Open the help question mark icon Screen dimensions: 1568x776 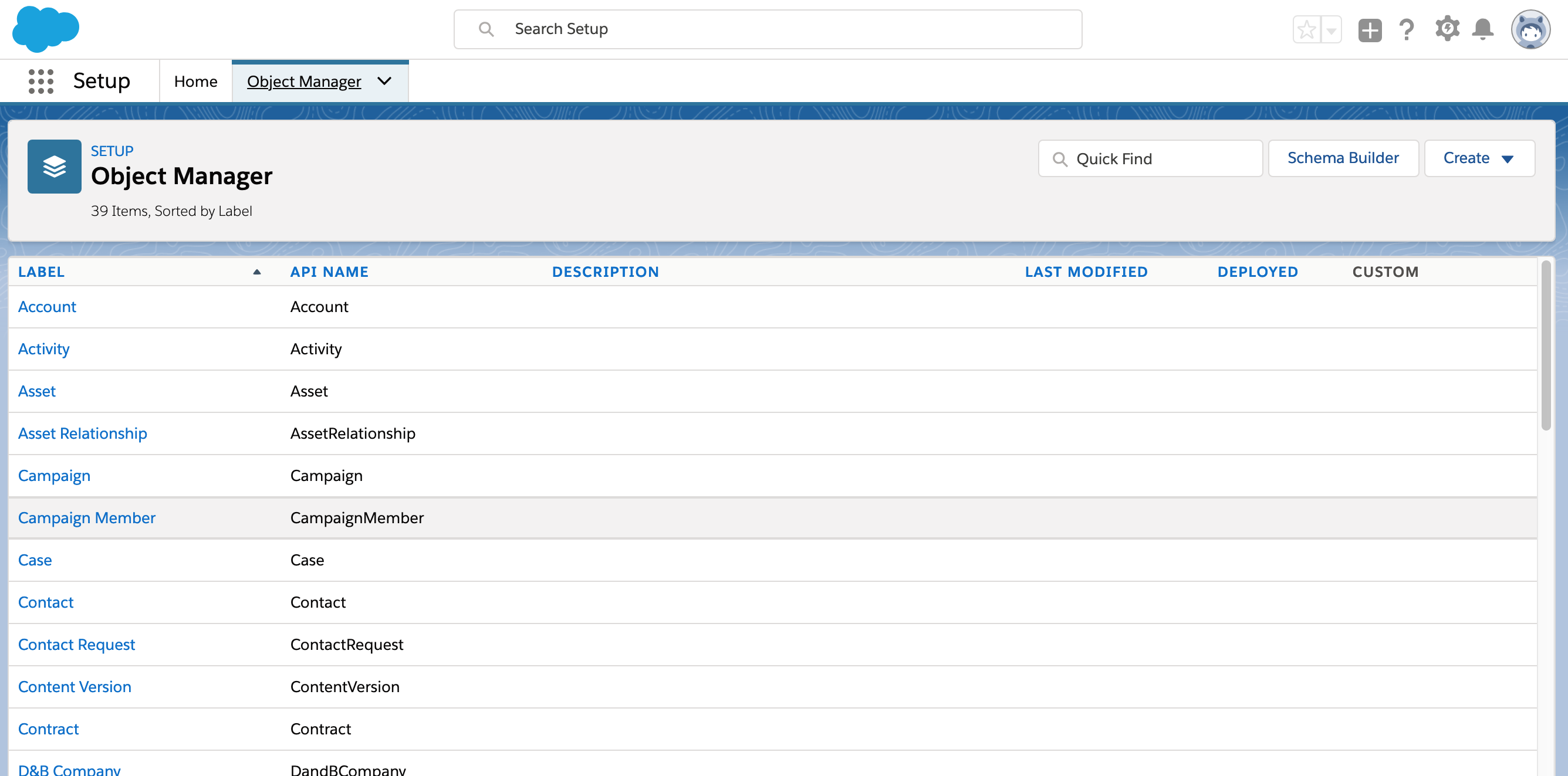pyautogui.click(x=1406, y=29)
